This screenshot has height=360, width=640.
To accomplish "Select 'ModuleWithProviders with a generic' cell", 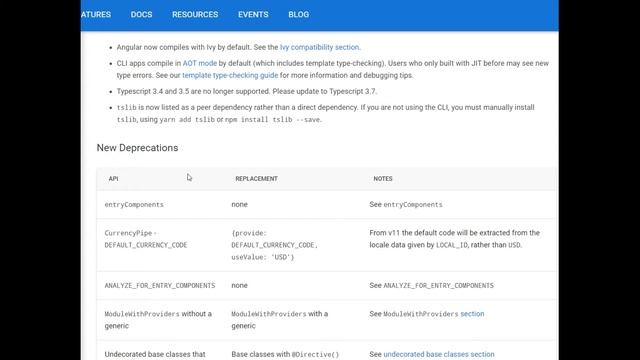I will (280, 320).
